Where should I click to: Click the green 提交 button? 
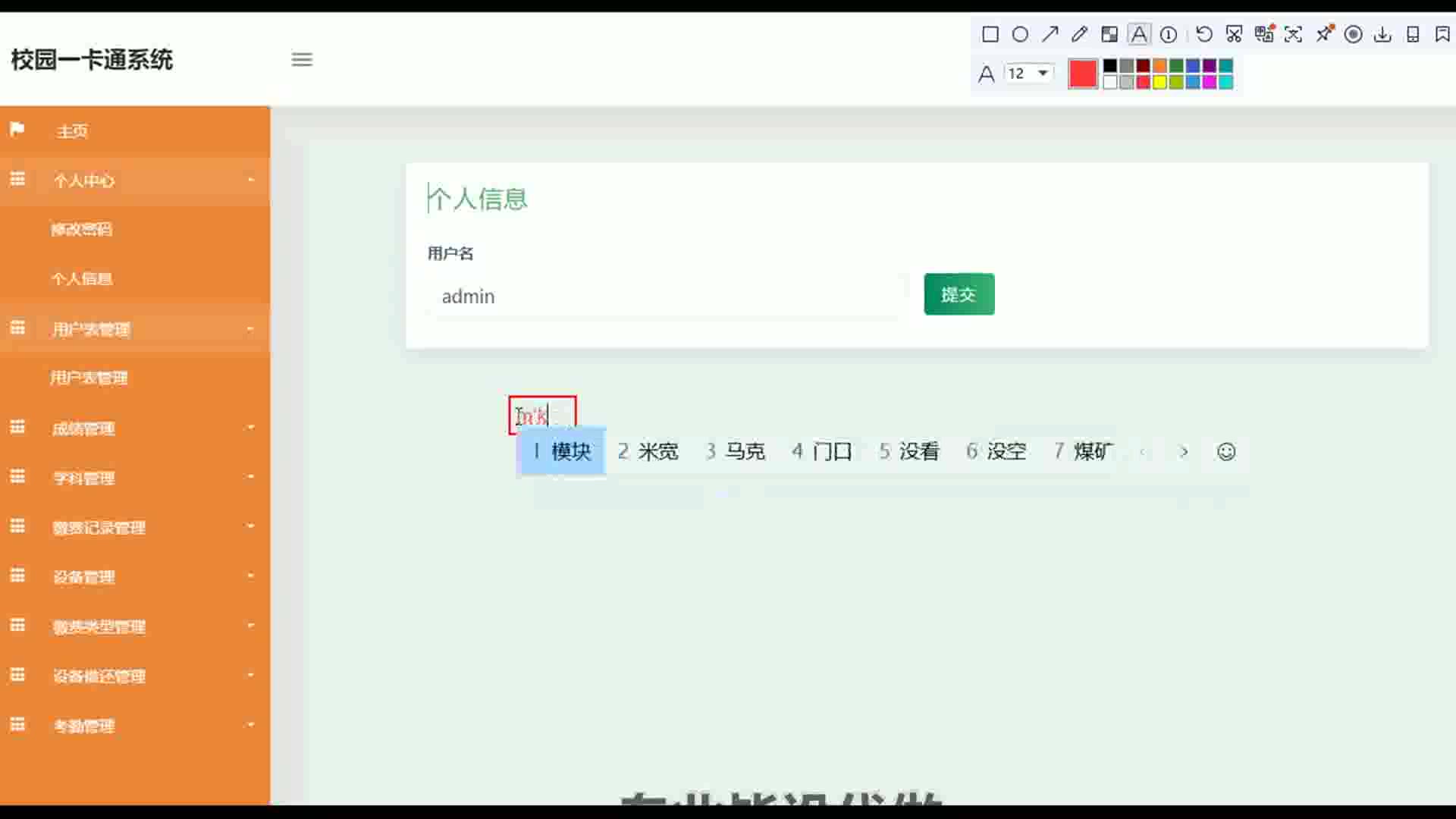click(x=959, y=294)
